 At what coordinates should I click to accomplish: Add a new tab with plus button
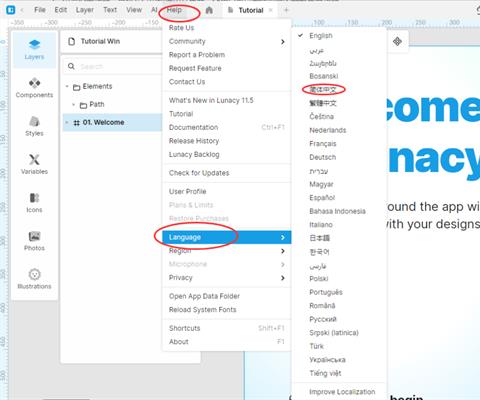tap(286, 10)
